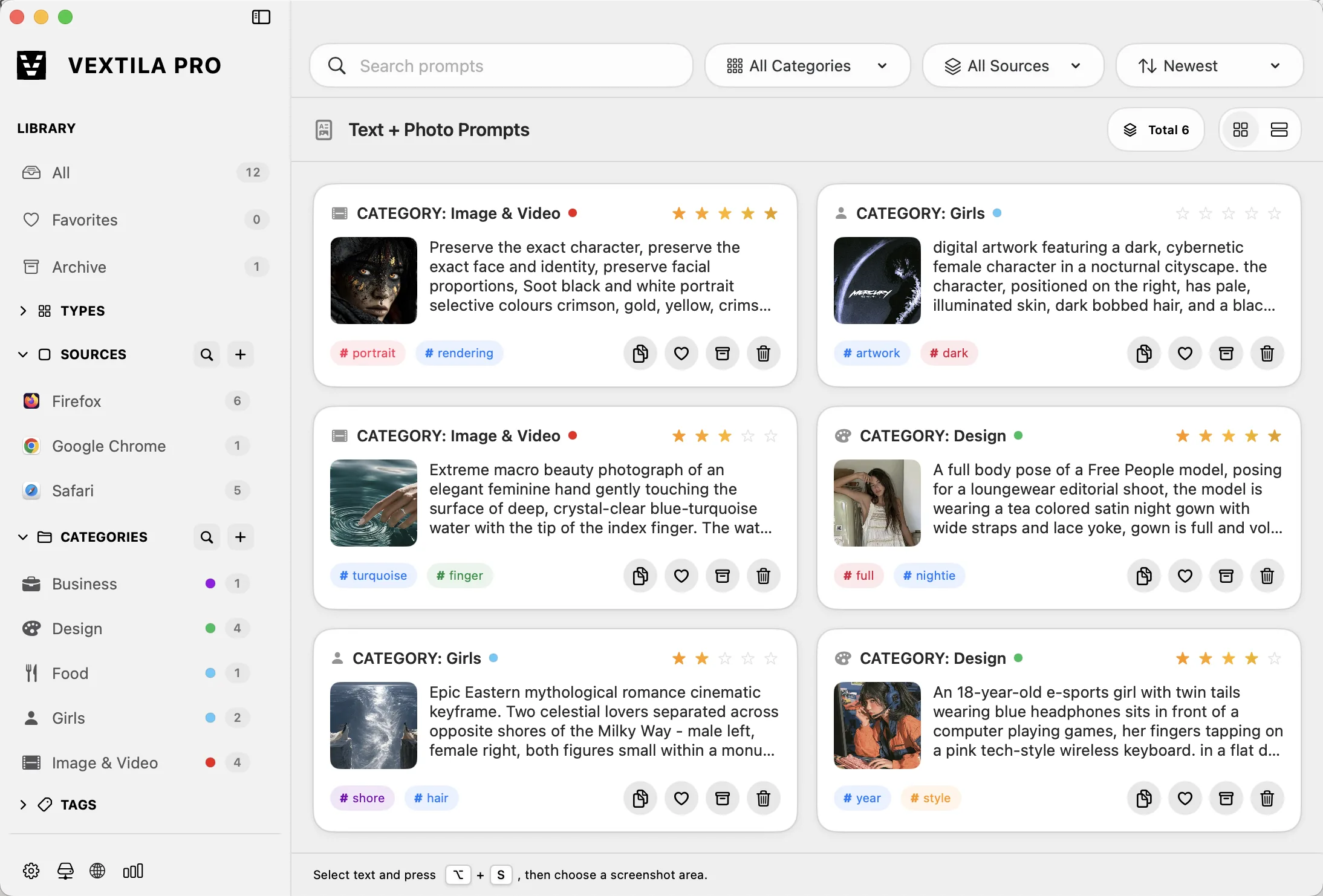Viewport: 1323px width, 896px height.
Task: Switch to grid view layout
Action: click(x=1241, y=129)
